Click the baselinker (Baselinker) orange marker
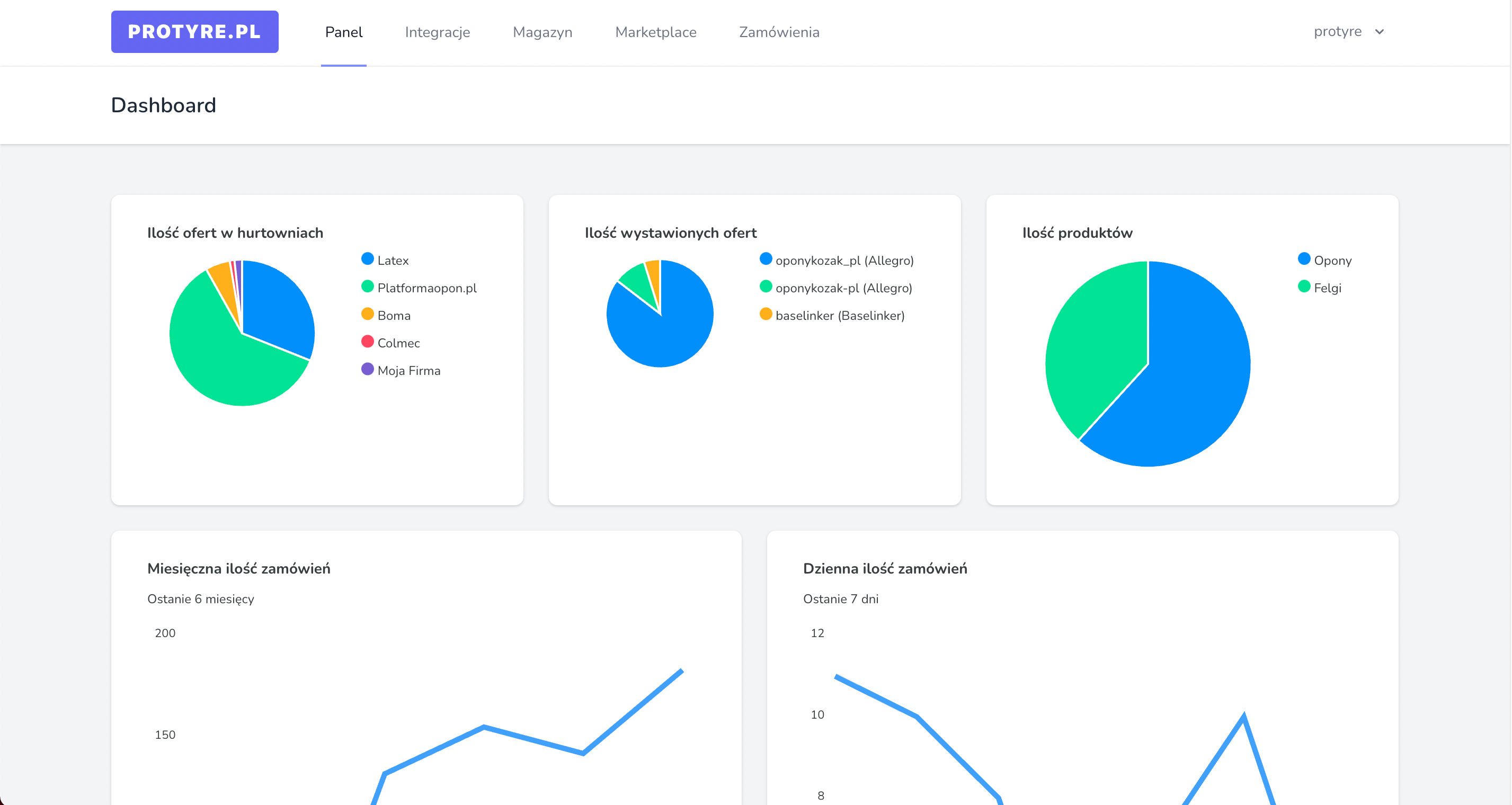This screenshot has height=805, width=1512. (766, 314)
